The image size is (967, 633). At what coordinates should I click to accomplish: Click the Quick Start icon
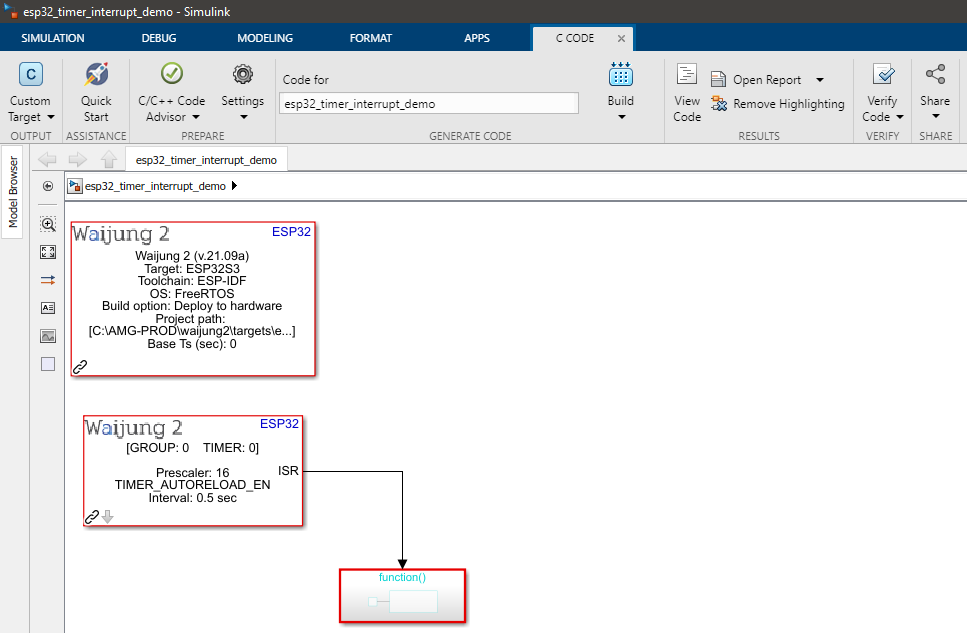(96, 75)
